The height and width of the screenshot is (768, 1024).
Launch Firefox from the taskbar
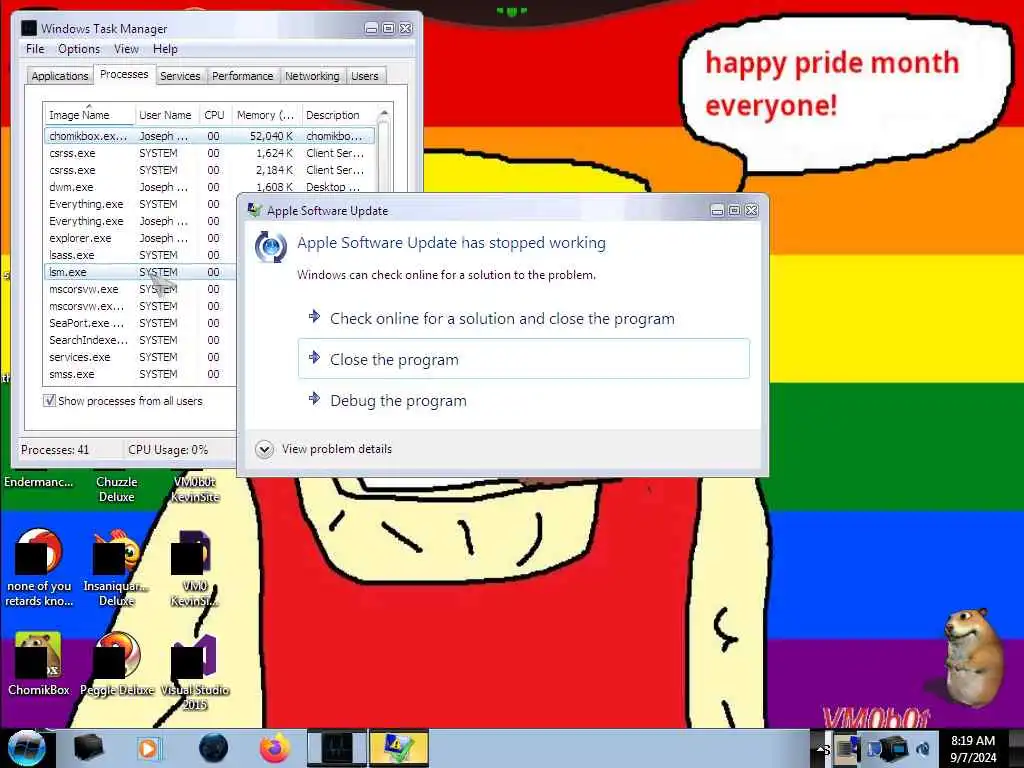[x=275, y=748]
